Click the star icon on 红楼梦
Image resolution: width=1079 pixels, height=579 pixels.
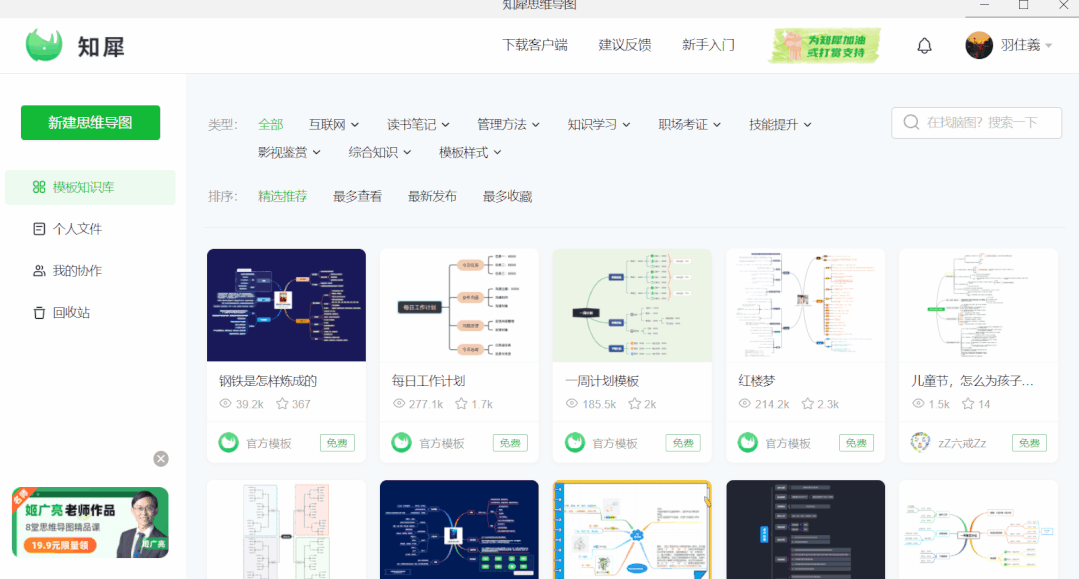(807, 403)
